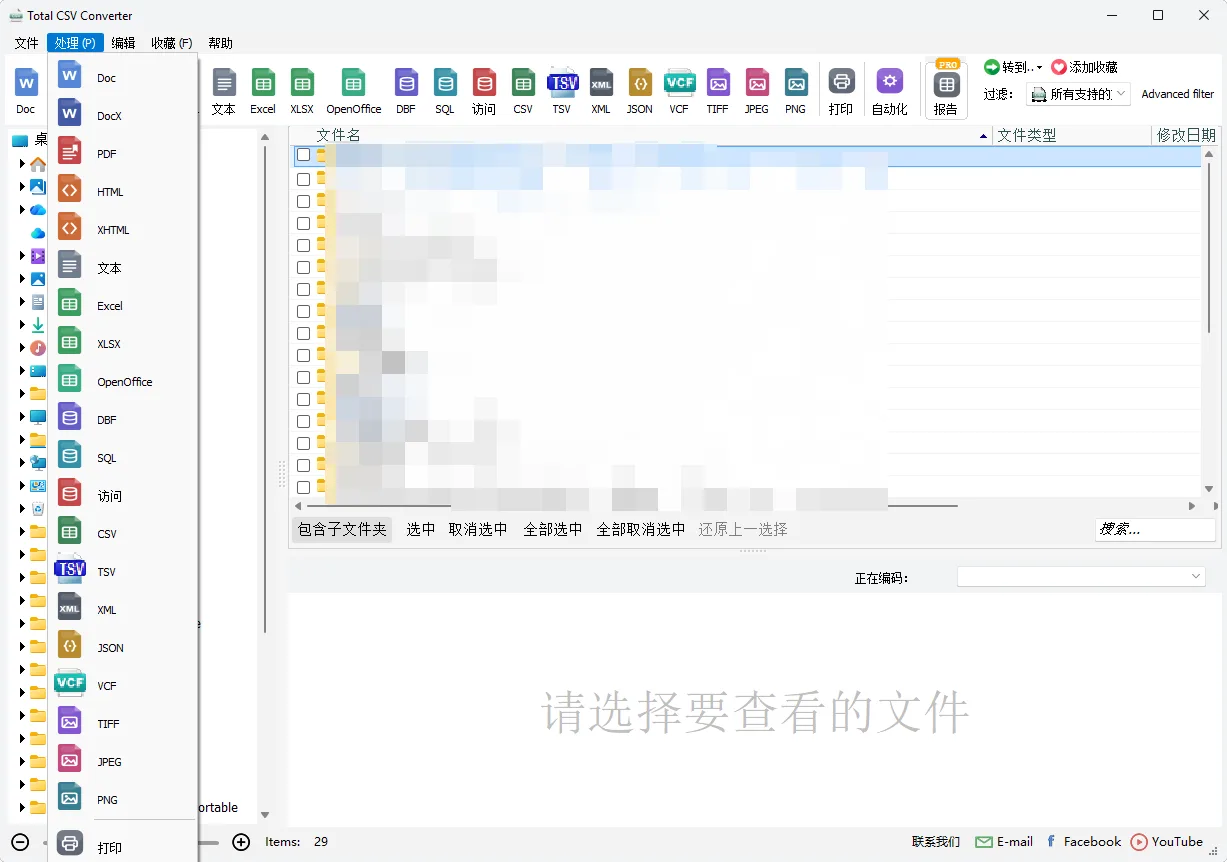
Task: Close the open 处理 (P) menu
Action: pyautogui.click(x=75, y=43)
